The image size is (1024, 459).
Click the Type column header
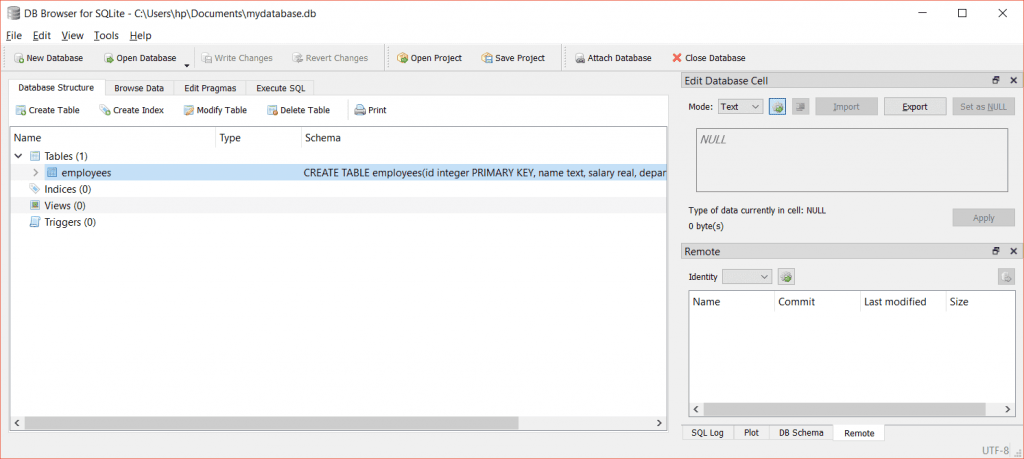pyautogui.click(x=258, y=138)
